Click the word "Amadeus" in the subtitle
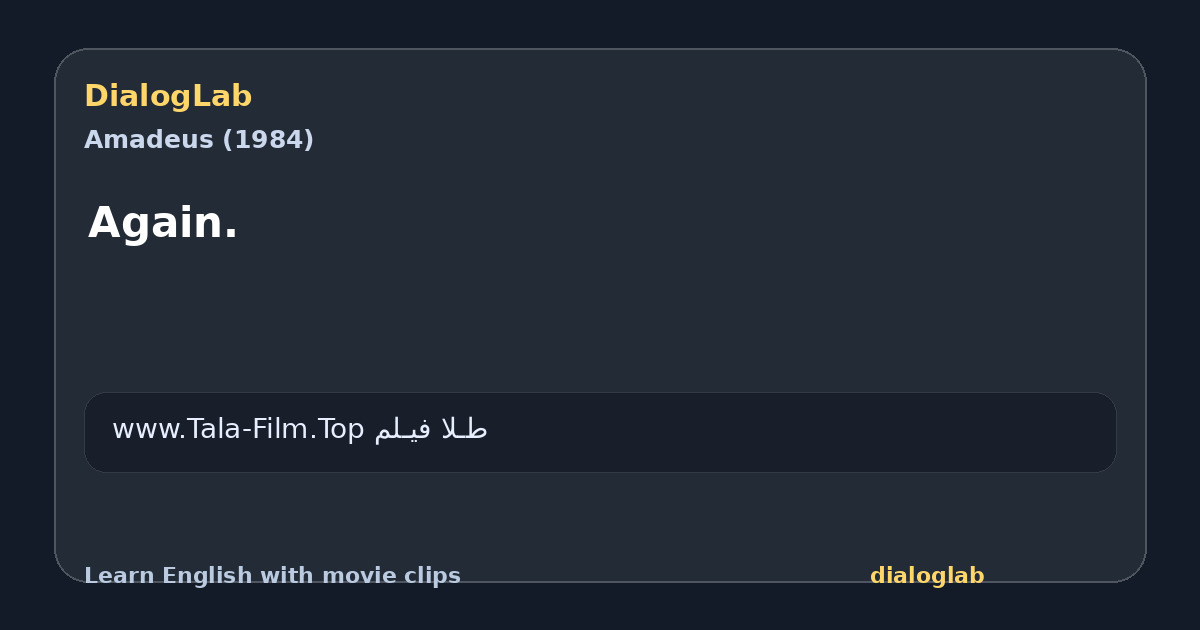The height and width of the screenshot is (630, 1200). click(149, 140)
